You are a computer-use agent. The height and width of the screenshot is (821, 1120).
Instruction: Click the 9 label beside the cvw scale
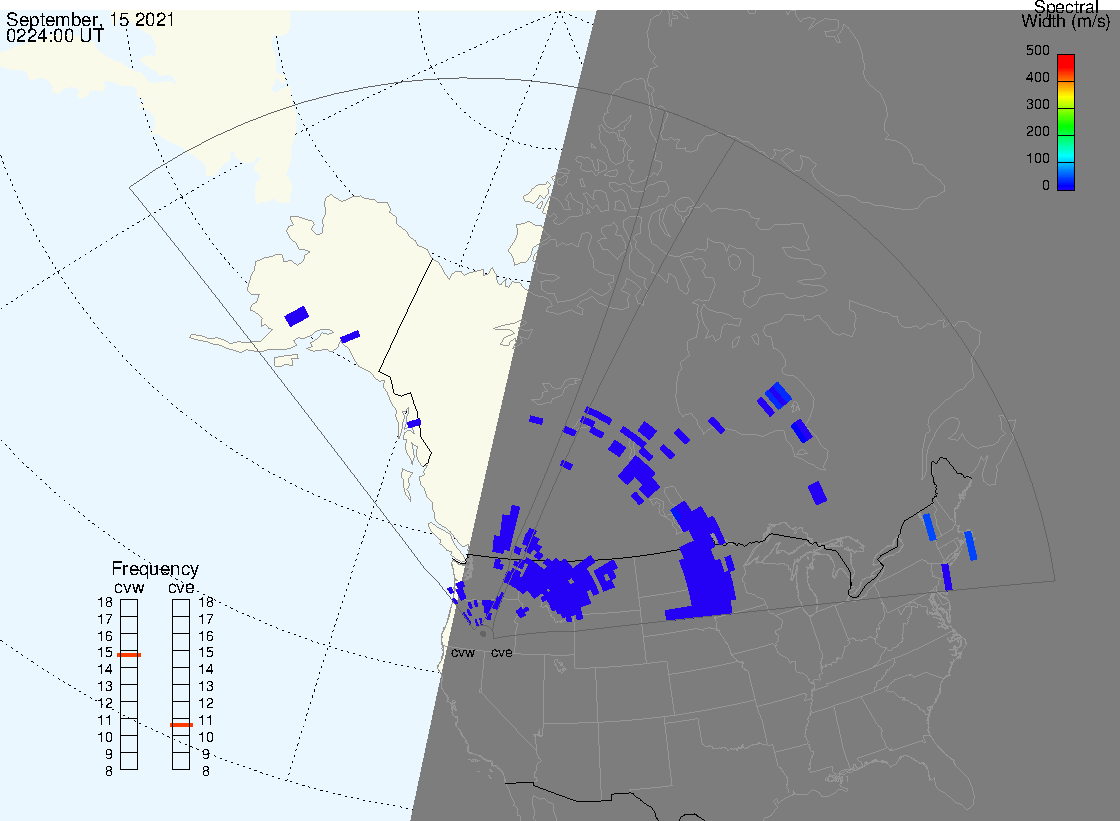(x=109, y=755)
